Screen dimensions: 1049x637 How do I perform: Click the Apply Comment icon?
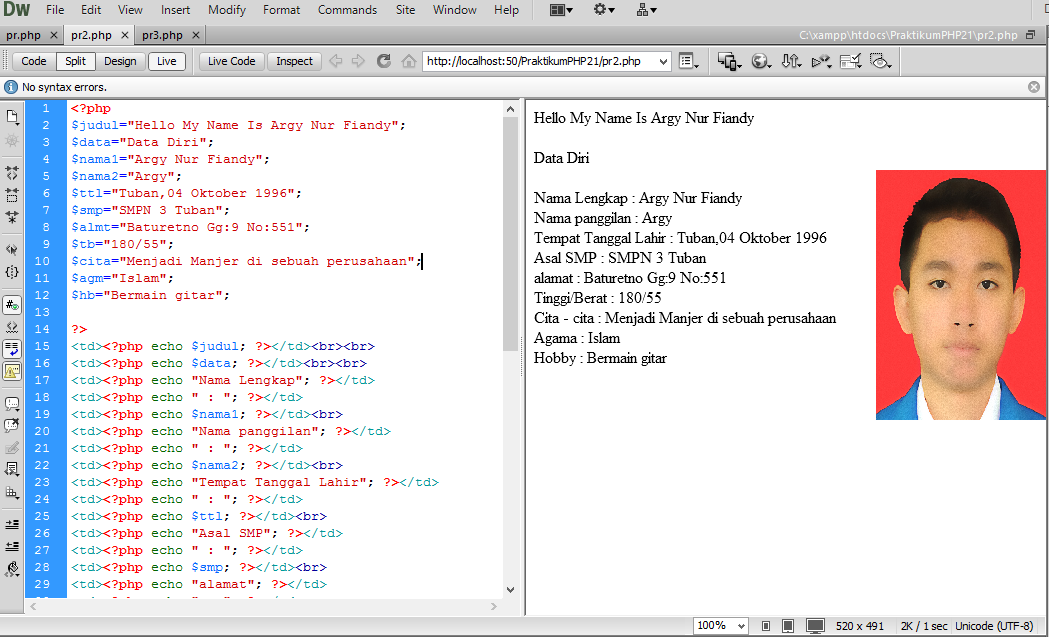click(12, 403)
